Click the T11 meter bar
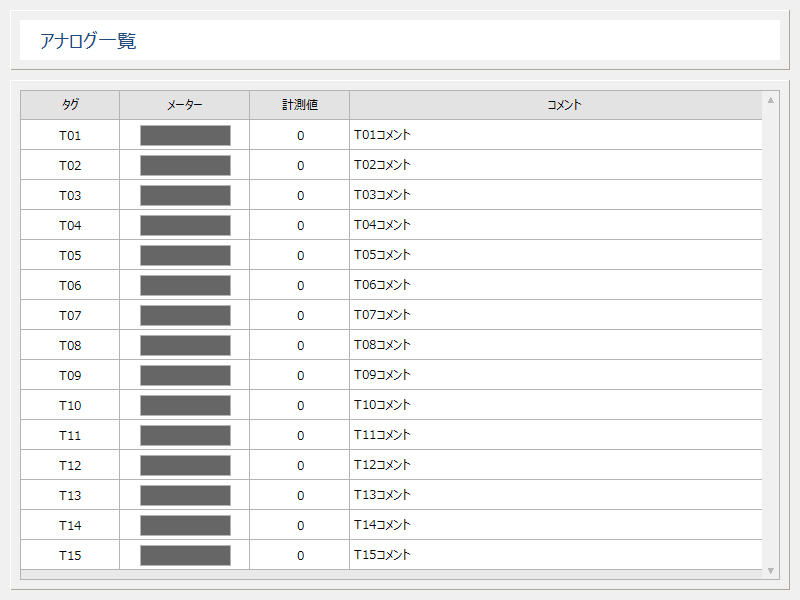 pyautogui.click(x=185, y=435)
